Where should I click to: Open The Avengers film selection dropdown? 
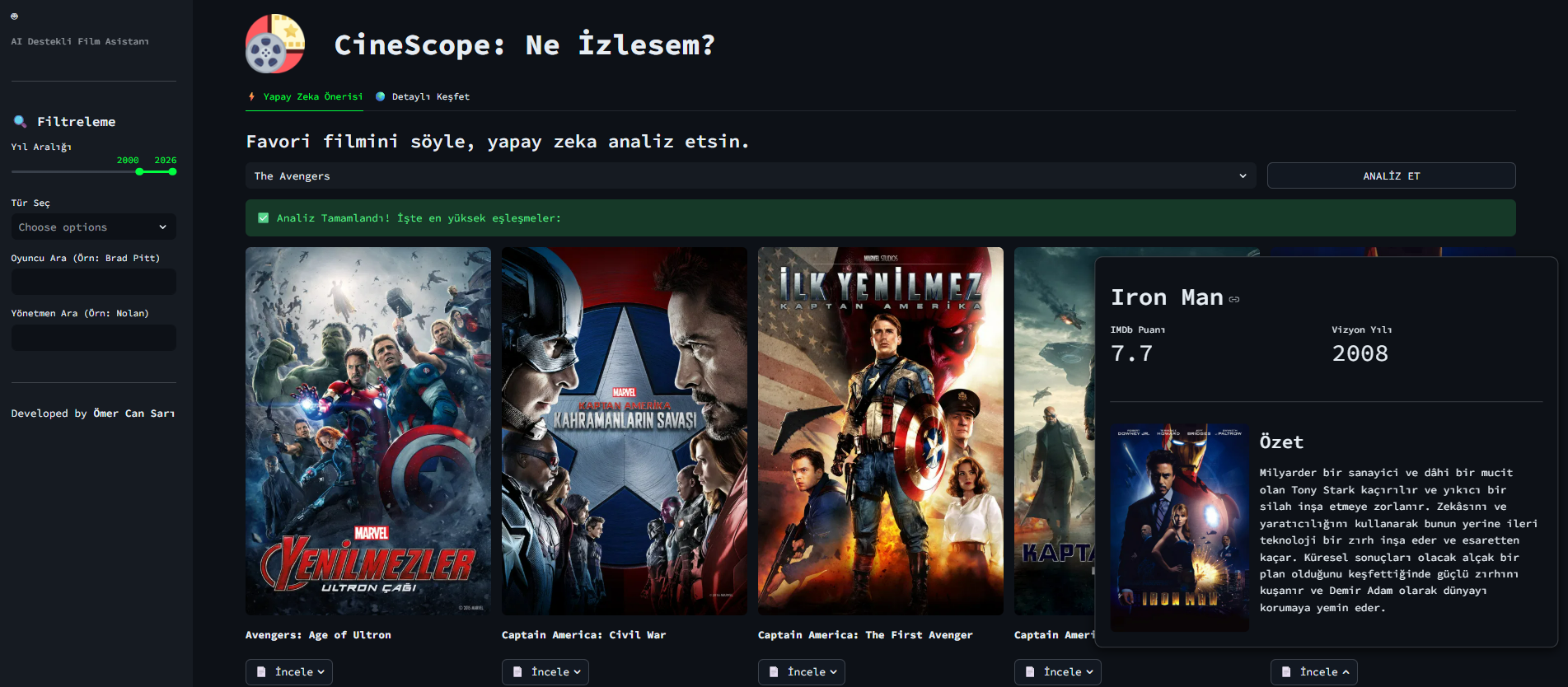point(751,175)
